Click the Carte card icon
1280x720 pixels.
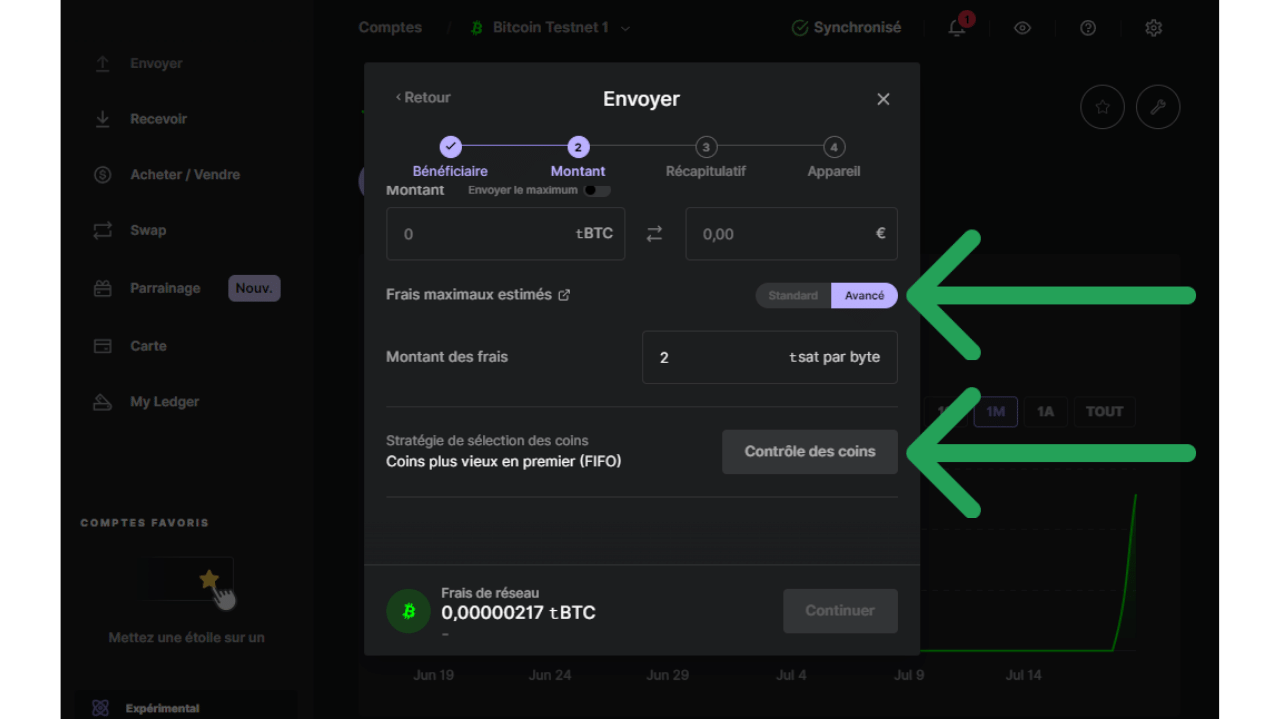click(x=102, y=346)
